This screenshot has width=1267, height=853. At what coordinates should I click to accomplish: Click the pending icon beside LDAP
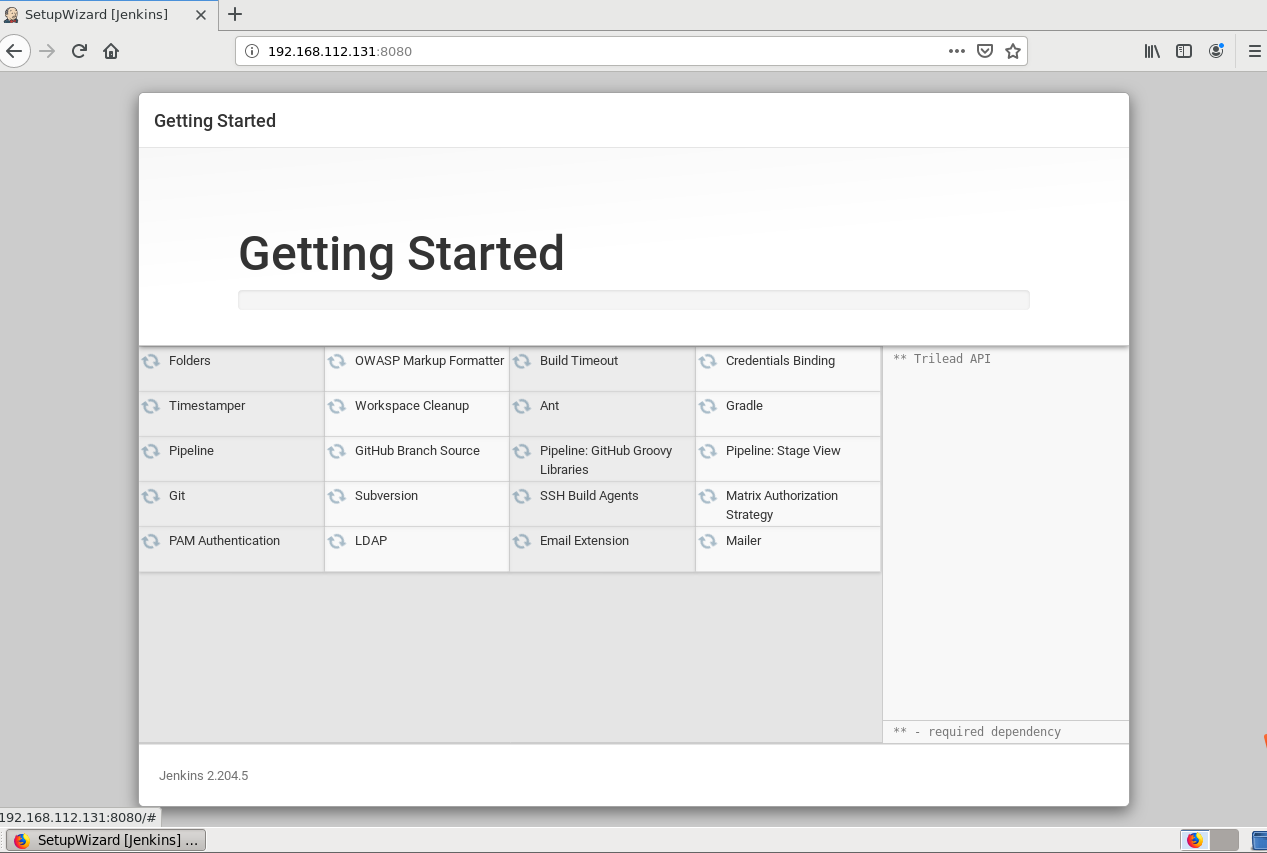pyautogui.click(x=337, y=541)
